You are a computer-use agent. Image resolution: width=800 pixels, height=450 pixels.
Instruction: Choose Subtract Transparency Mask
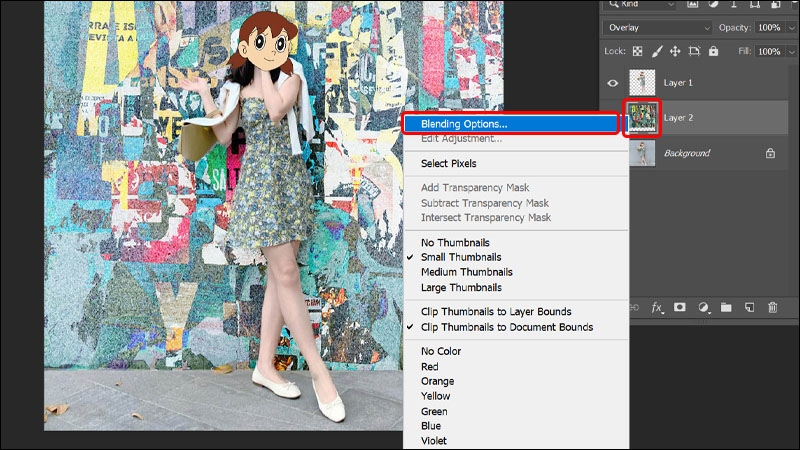click(485, 203)
